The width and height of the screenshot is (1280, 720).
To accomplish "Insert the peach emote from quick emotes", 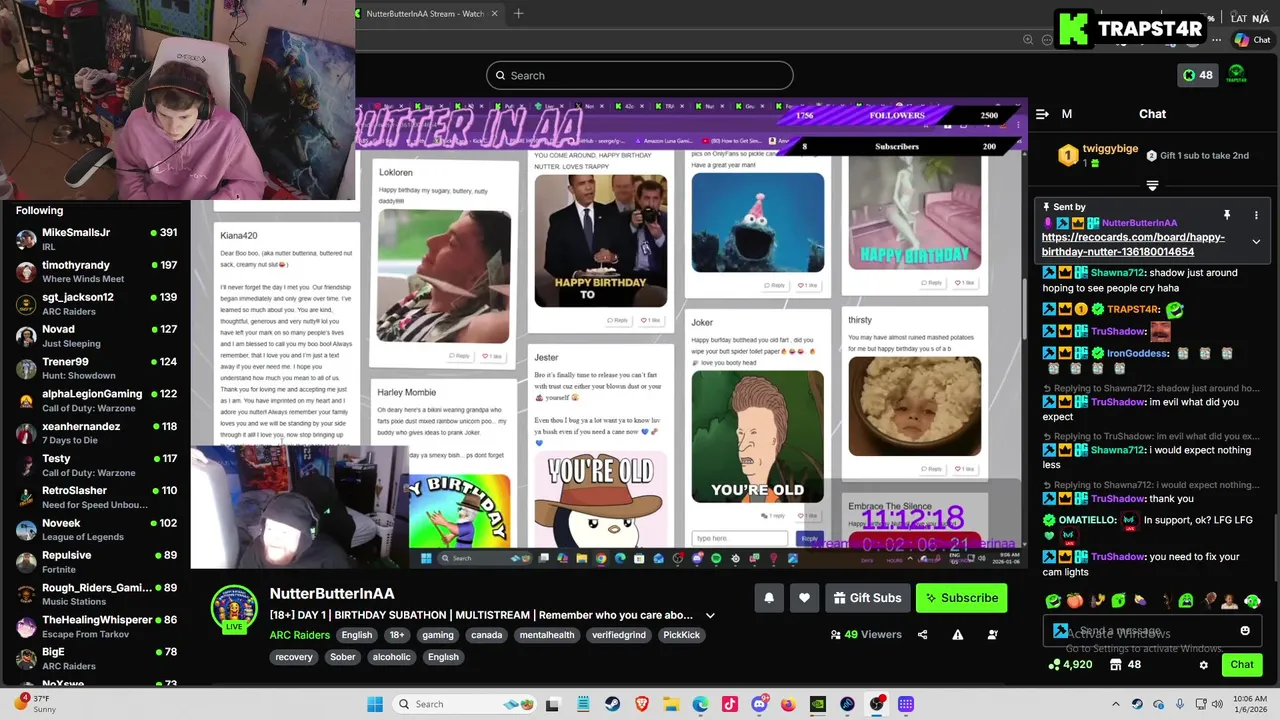I will point(1075,601).
